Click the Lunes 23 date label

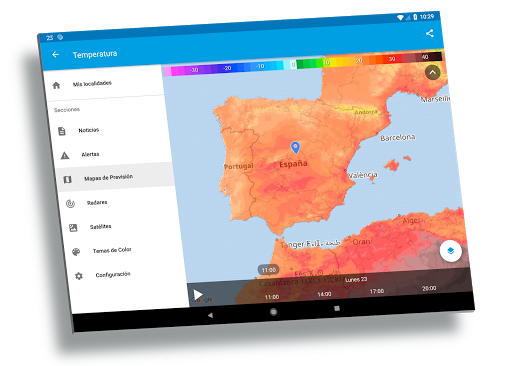point(356,279)
